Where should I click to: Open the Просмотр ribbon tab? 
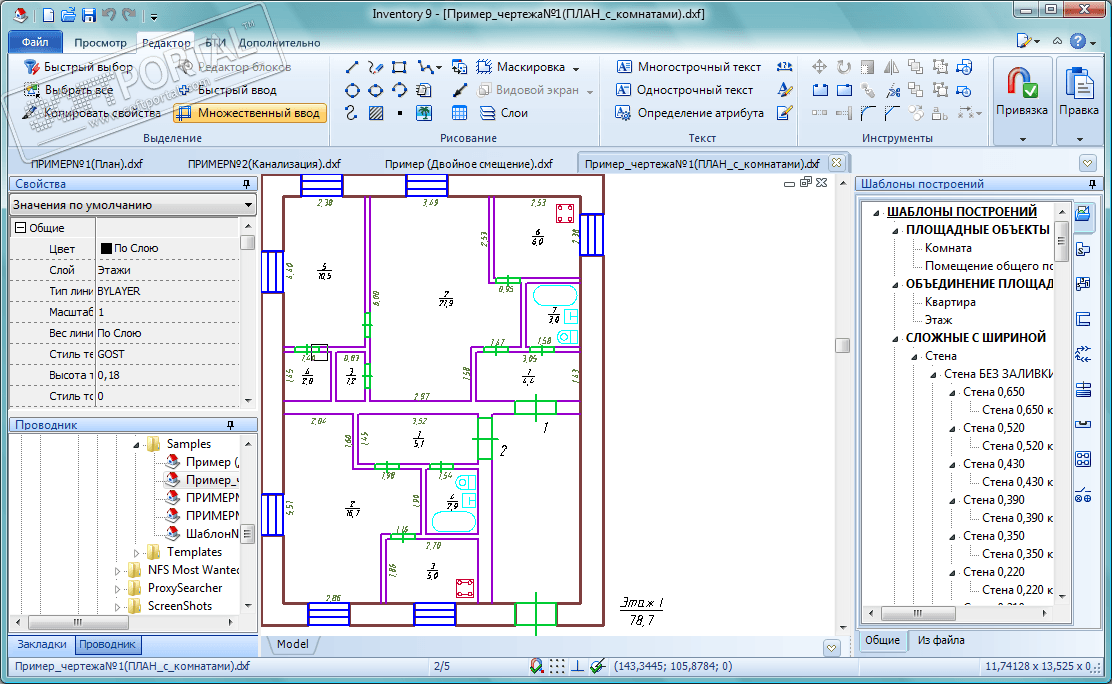(100, 43)
